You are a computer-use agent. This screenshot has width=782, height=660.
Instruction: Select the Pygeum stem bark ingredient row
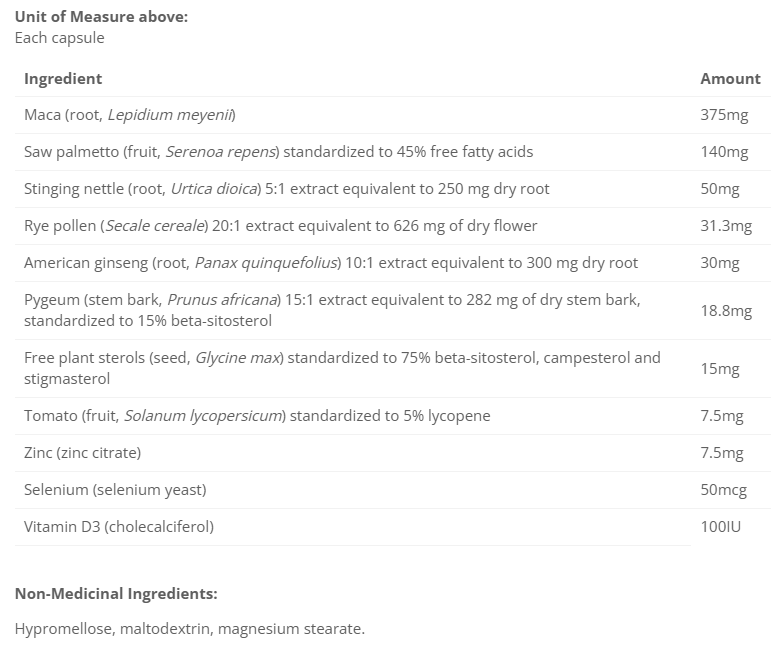(x=332, y=310)
